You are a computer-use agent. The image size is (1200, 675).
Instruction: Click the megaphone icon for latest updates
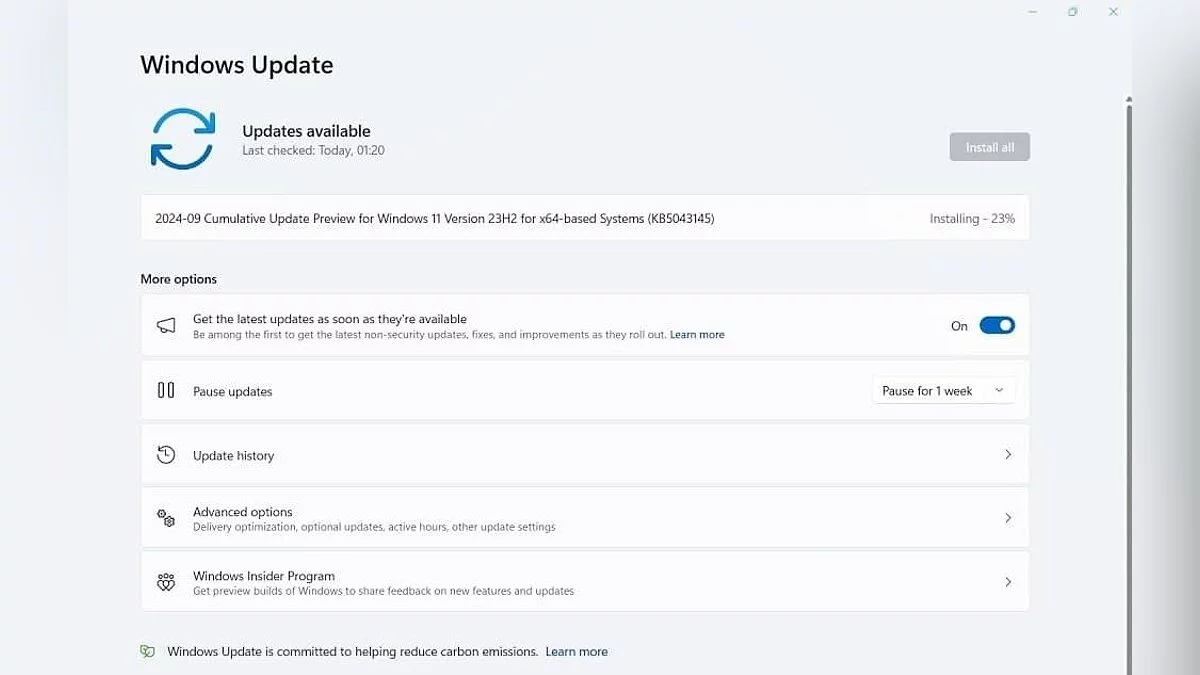pyautogui.click(x=166, y=326)
